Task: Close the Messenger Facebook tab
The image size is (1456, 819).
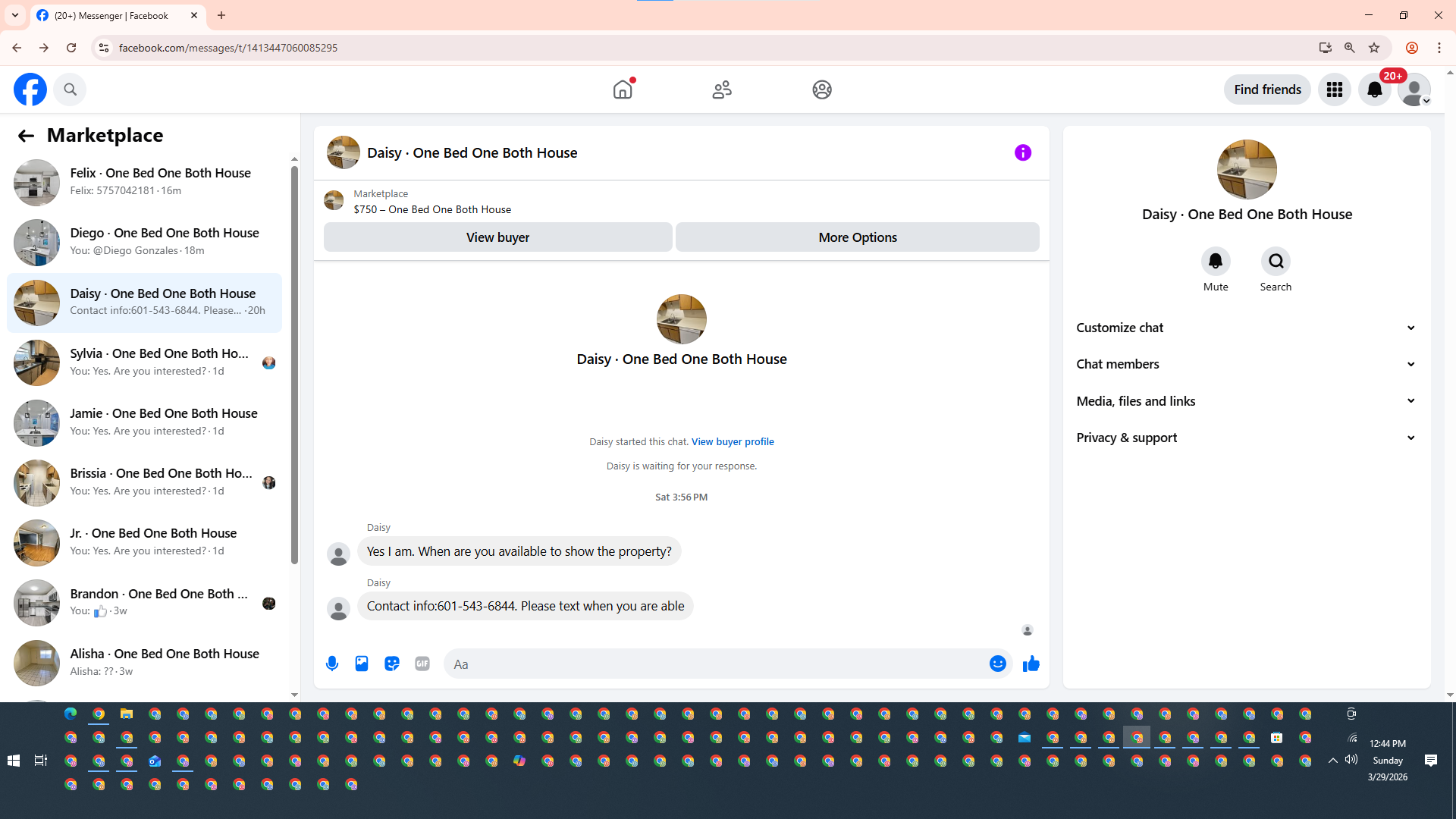Action: [194, 15]
